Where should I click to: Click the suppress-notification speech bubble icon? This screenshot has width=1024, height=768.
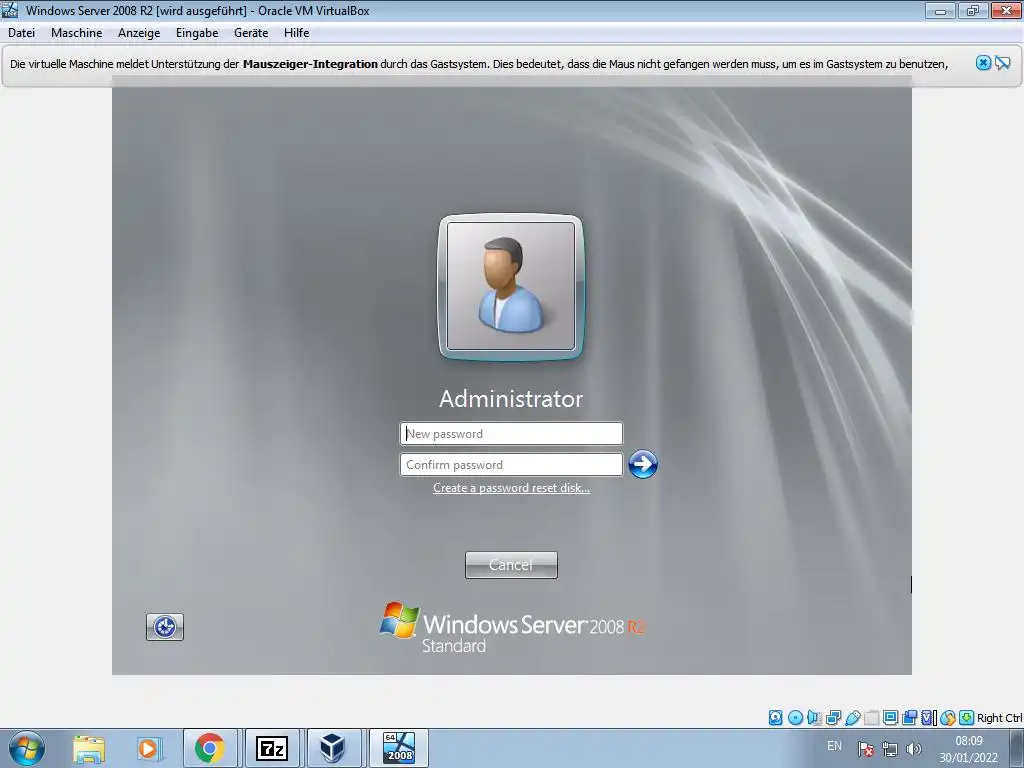[x=1002, y=63]
